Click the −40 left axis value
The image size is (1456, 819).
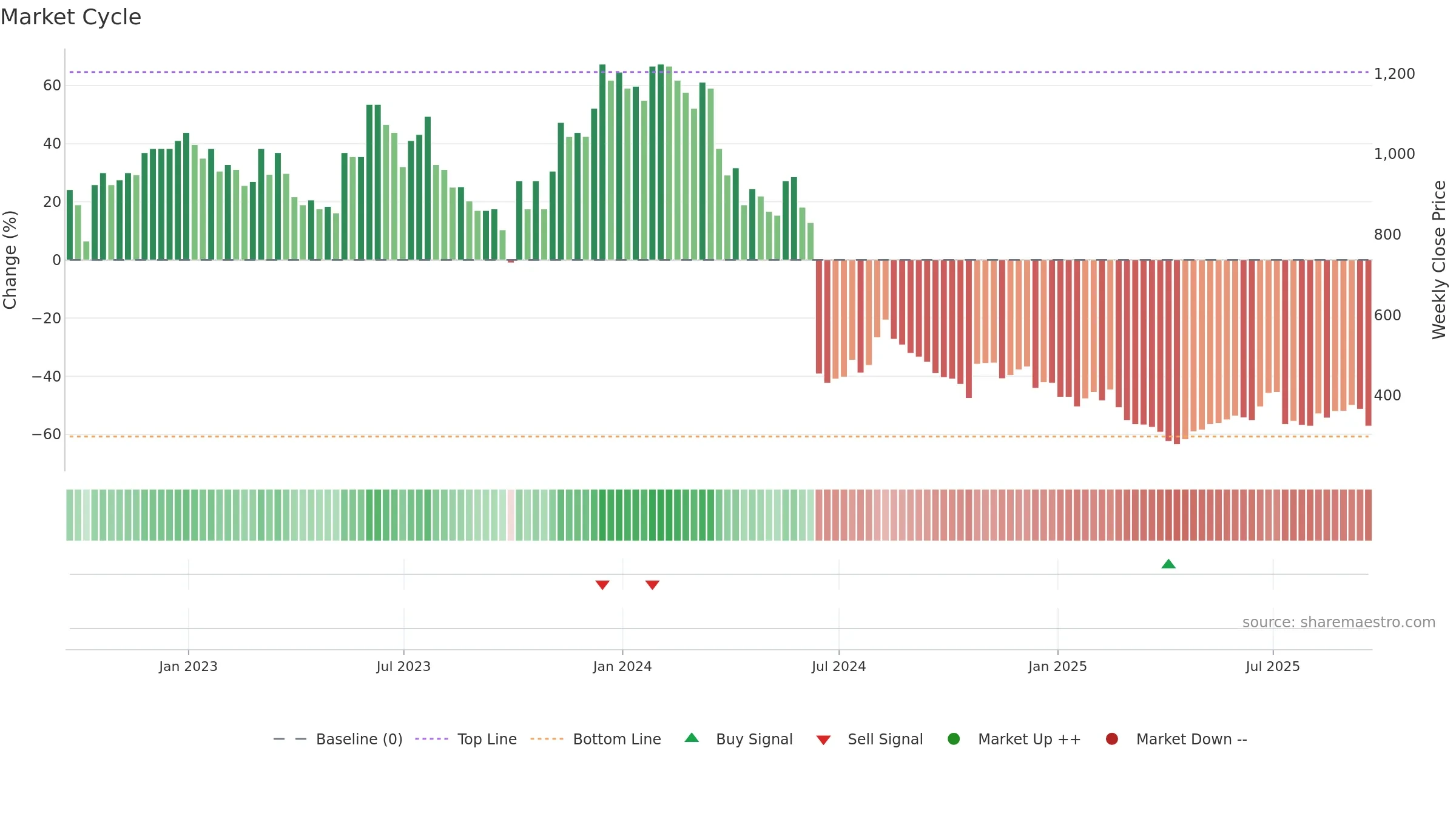pyautogui.click(x=47, y=376)
